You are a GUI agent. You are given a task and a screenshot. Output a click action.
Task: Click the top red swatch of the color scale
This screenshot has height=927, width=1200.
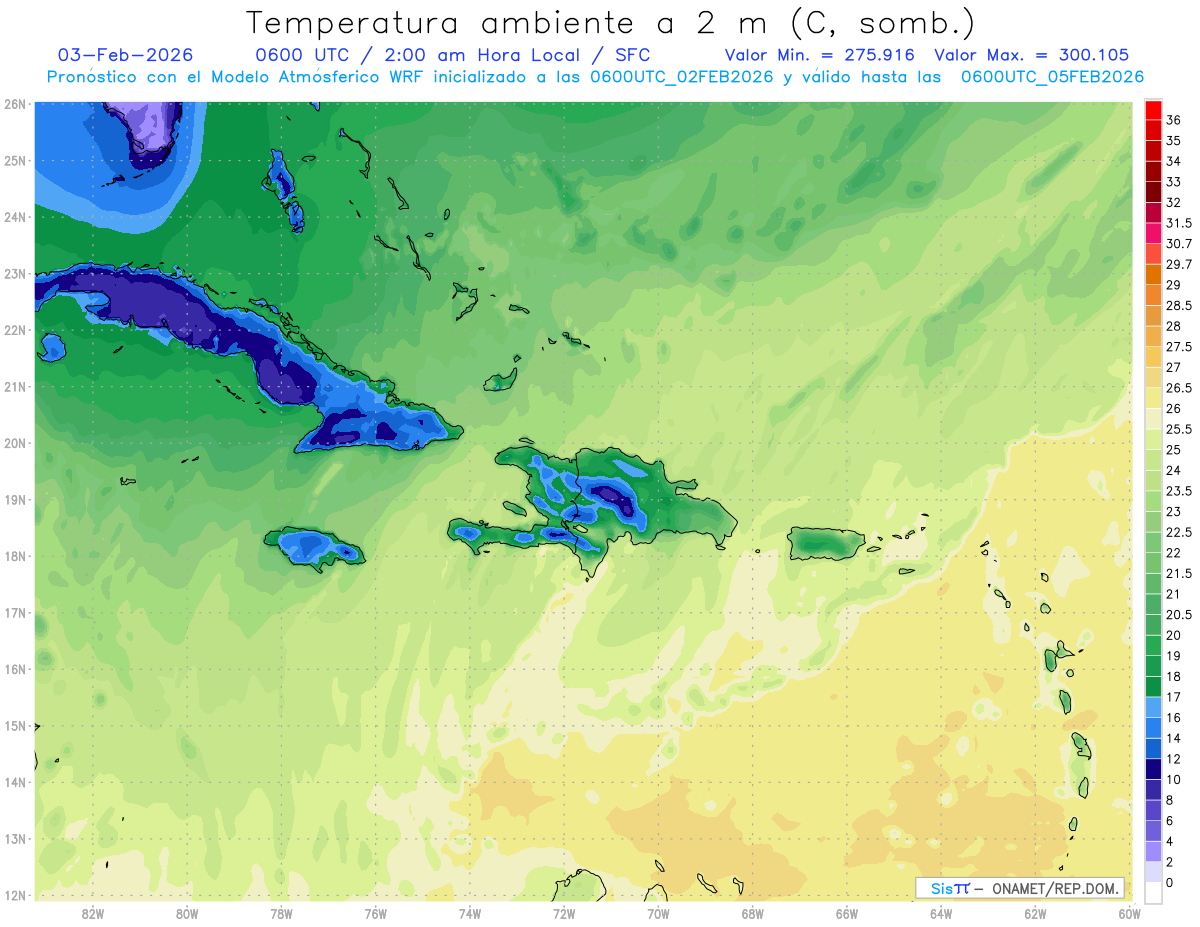click(1153, 109)
